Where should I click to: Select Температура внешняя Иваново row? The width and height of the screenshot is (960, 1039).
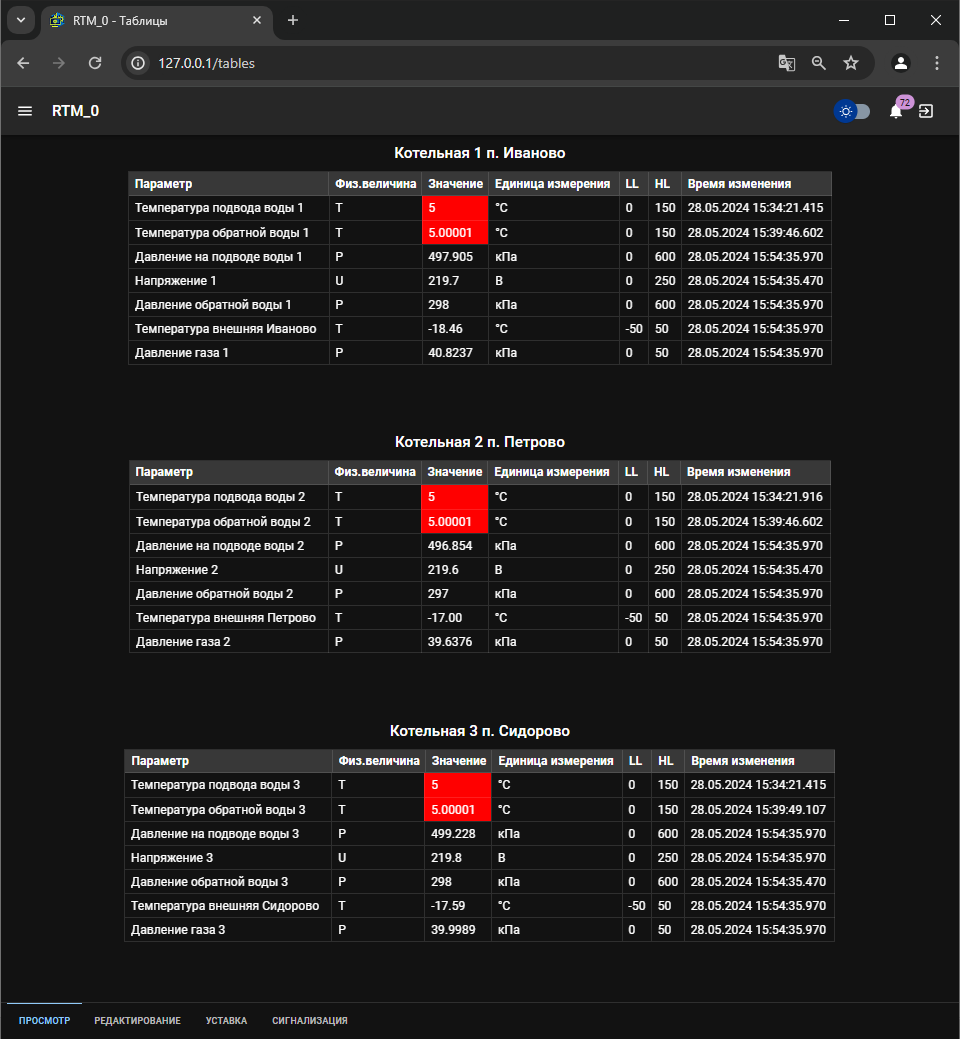(480, 329)
